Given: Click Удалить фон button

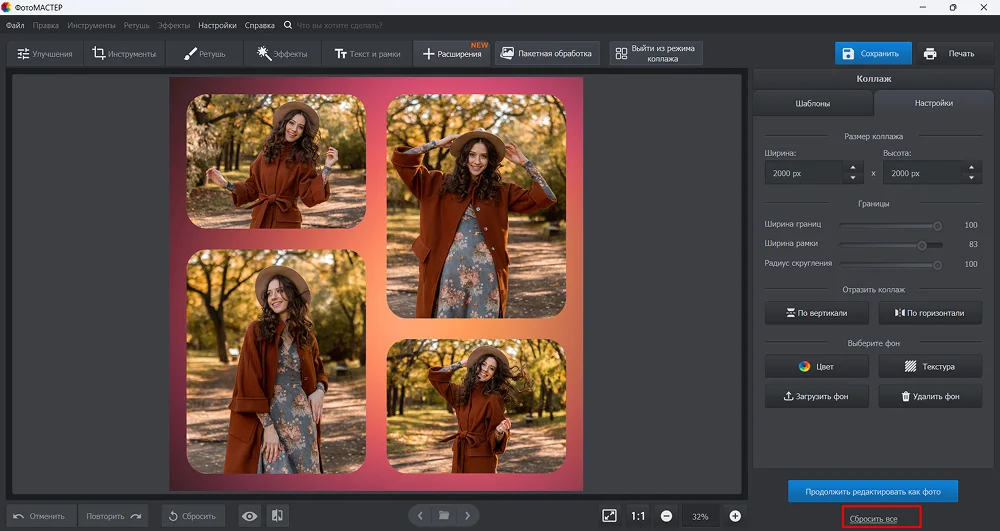Looking at the screenshot, I should 930,396.
